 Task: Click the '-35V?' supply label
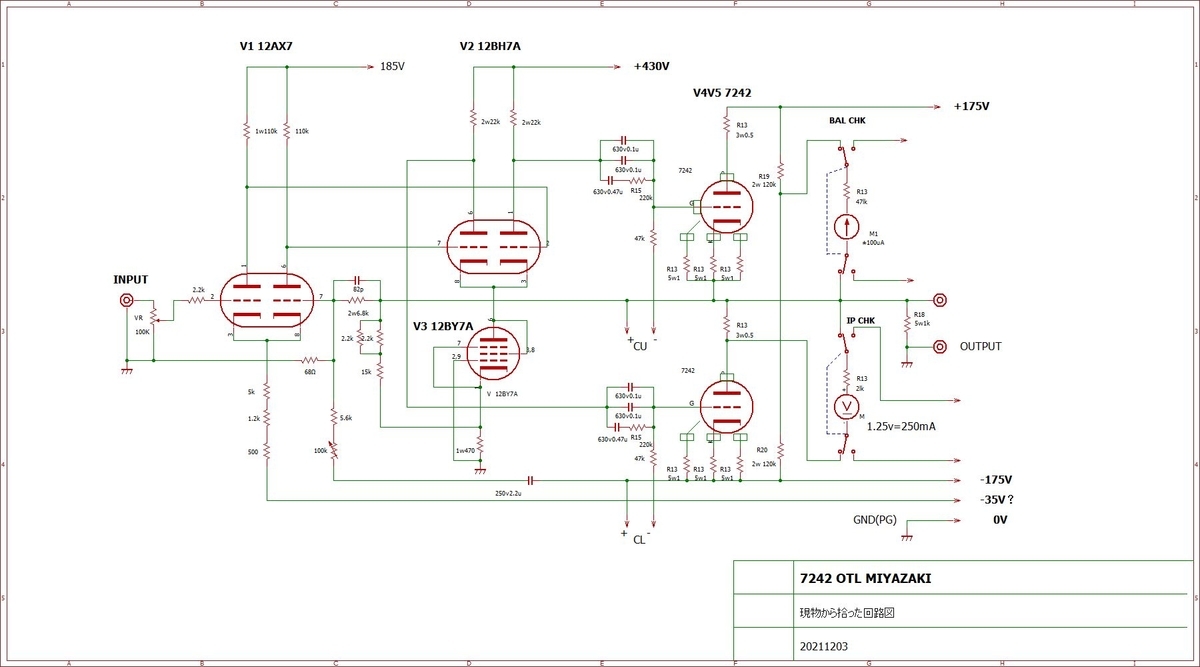point(996,500)
